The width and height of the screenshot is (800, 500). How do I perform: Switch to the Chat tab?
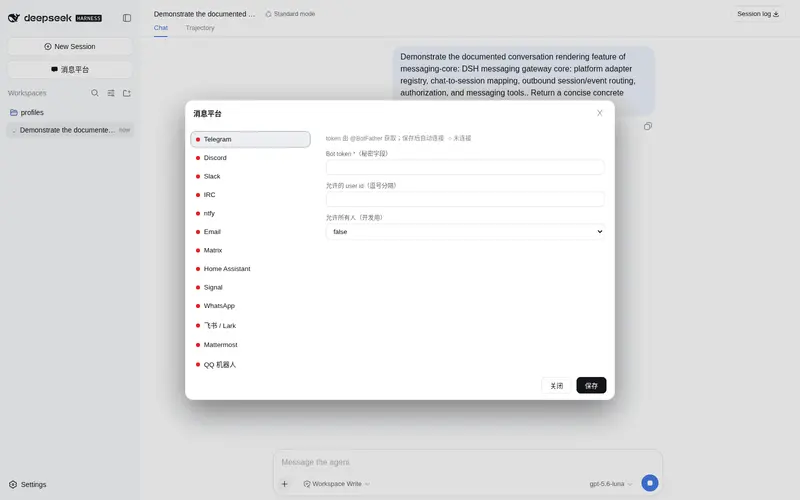point(161,28)
